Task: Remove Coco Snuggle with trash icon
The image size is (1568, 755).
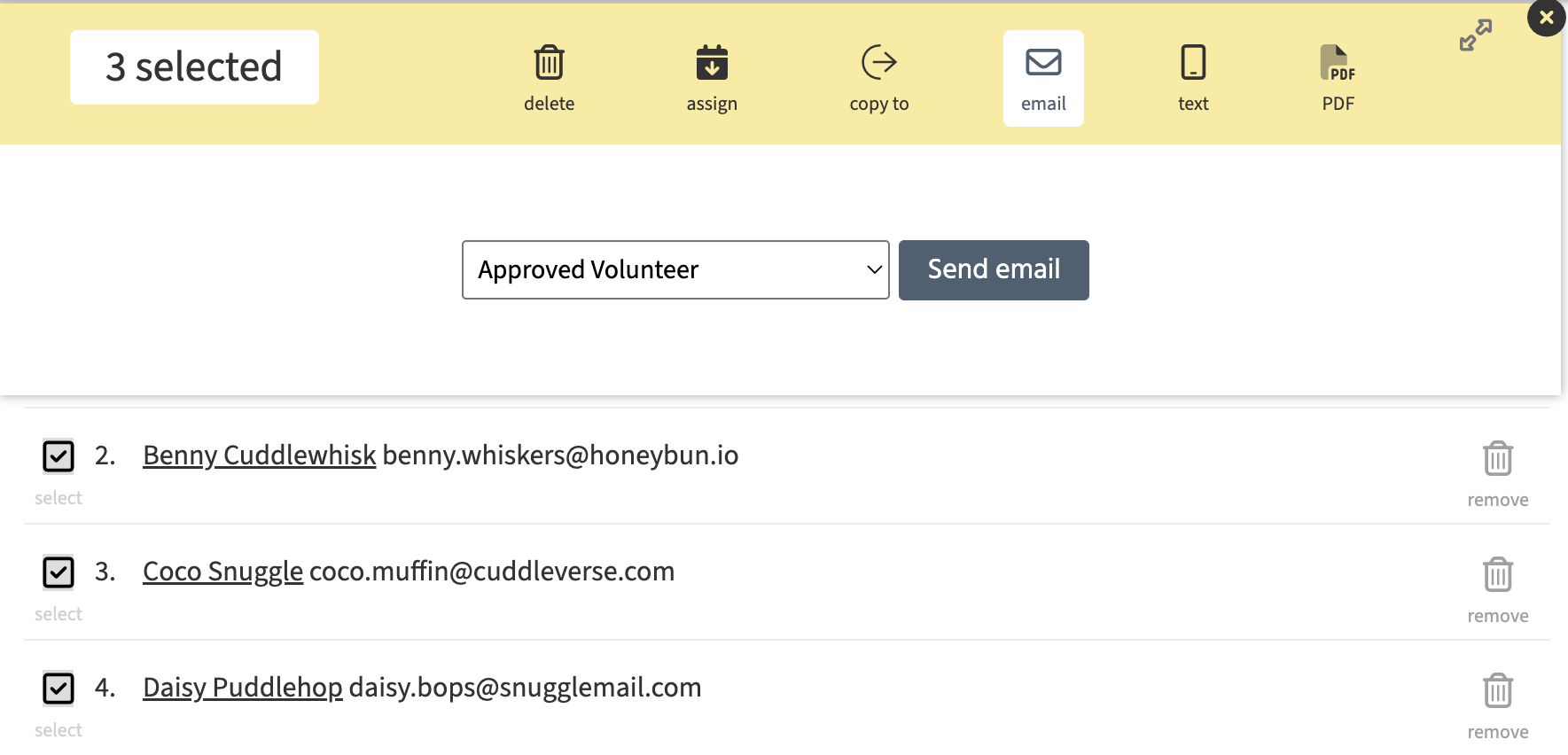Action: (1498, 574)
